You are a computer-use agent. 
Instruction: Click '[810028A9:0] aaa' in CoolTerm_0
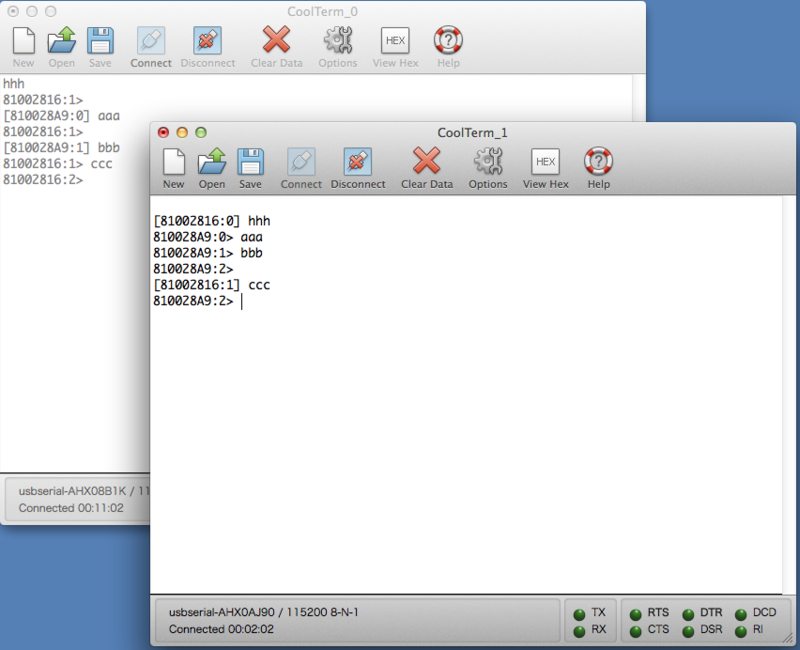point(61,116)
